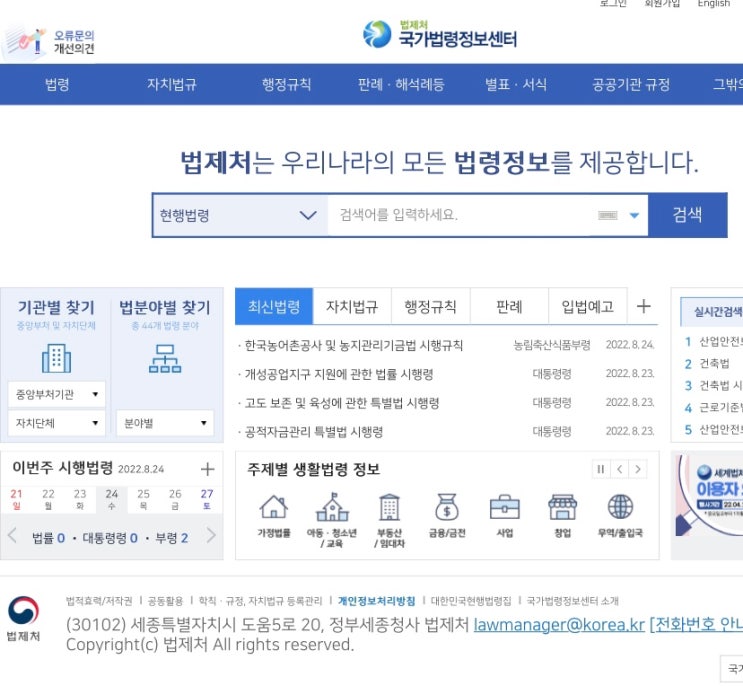Select day 26 금 in weekly calendar
The image size is (743, 686).
point(175,499)
